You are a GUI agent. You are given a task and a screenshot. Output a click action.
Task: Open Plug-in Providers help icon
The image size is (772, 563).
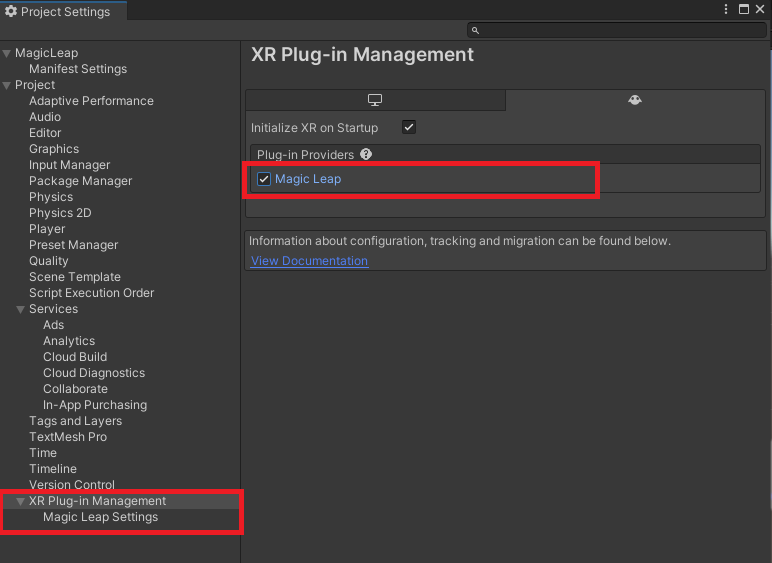pyautogui.click(x=366, y=155)
